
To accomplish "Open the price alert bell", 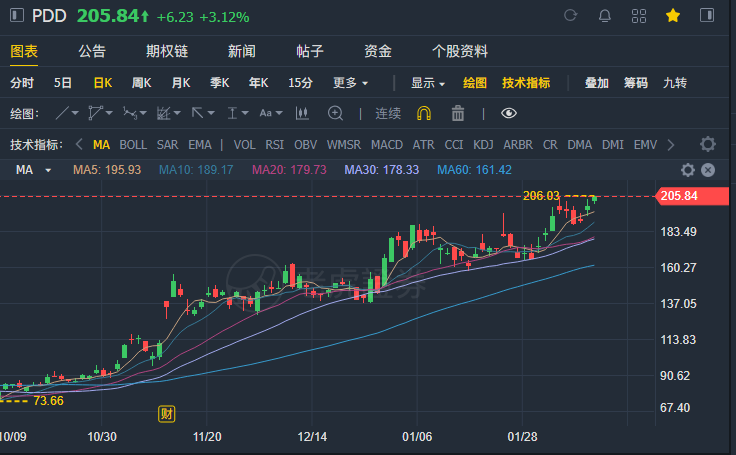I will (x=605, y=15).
